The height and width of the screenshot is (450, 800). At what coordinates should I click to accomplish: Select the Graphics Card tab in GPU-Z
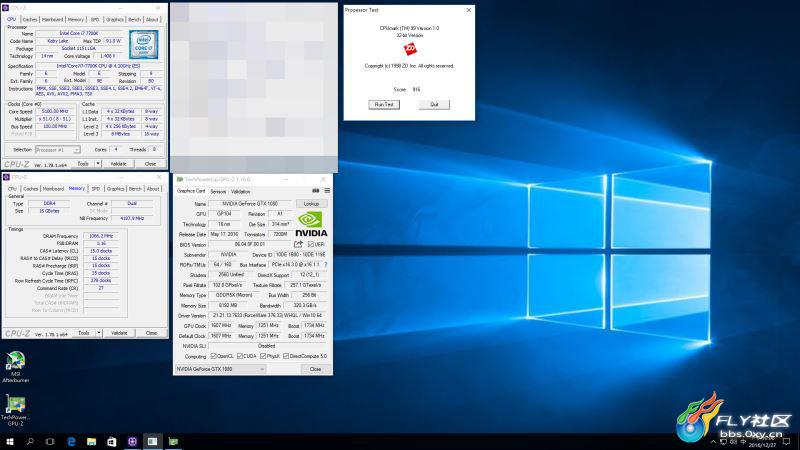[x=191, y=191]
